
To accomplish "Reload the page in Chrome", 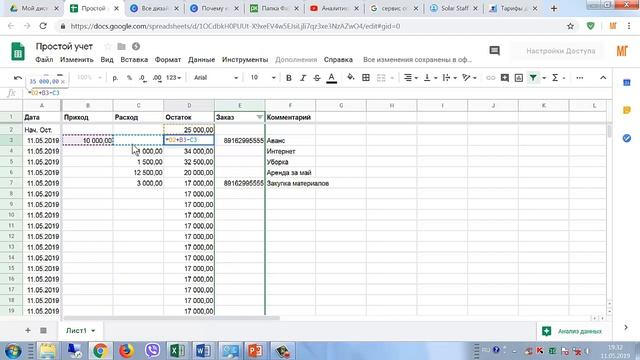I will [x=43, y=26].
